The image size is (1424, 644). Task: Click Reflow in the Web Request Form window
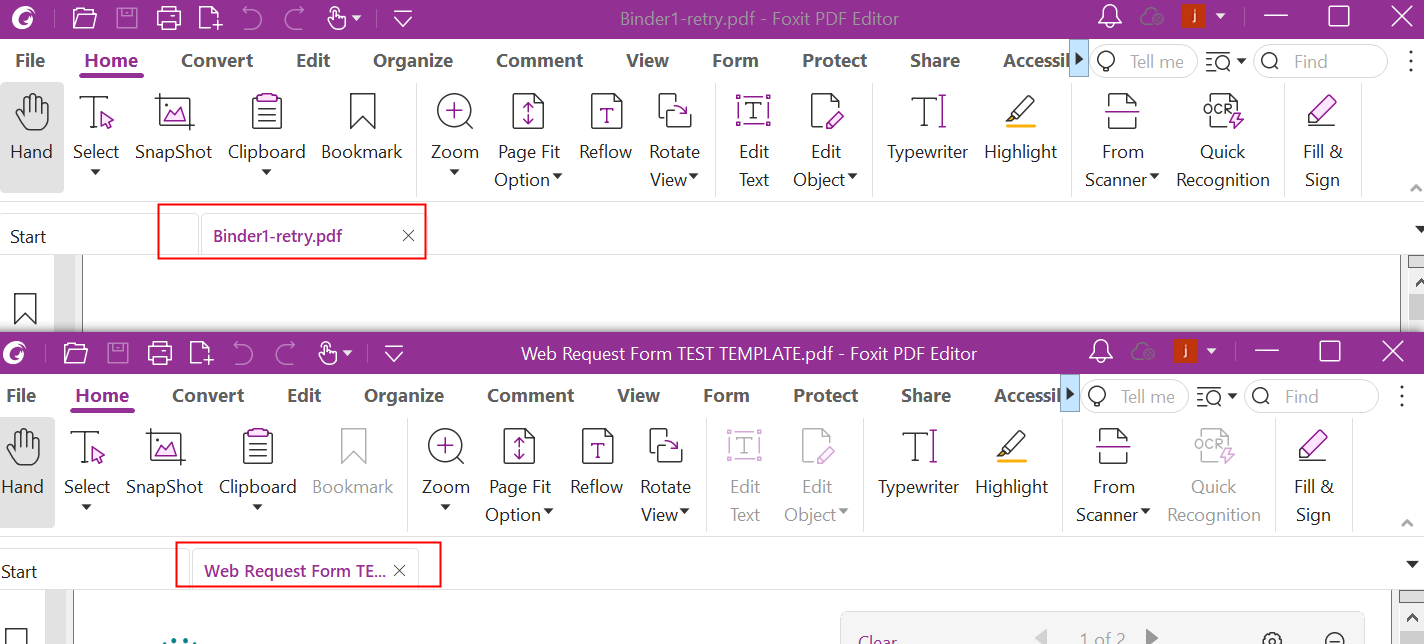tap(596, 463)
